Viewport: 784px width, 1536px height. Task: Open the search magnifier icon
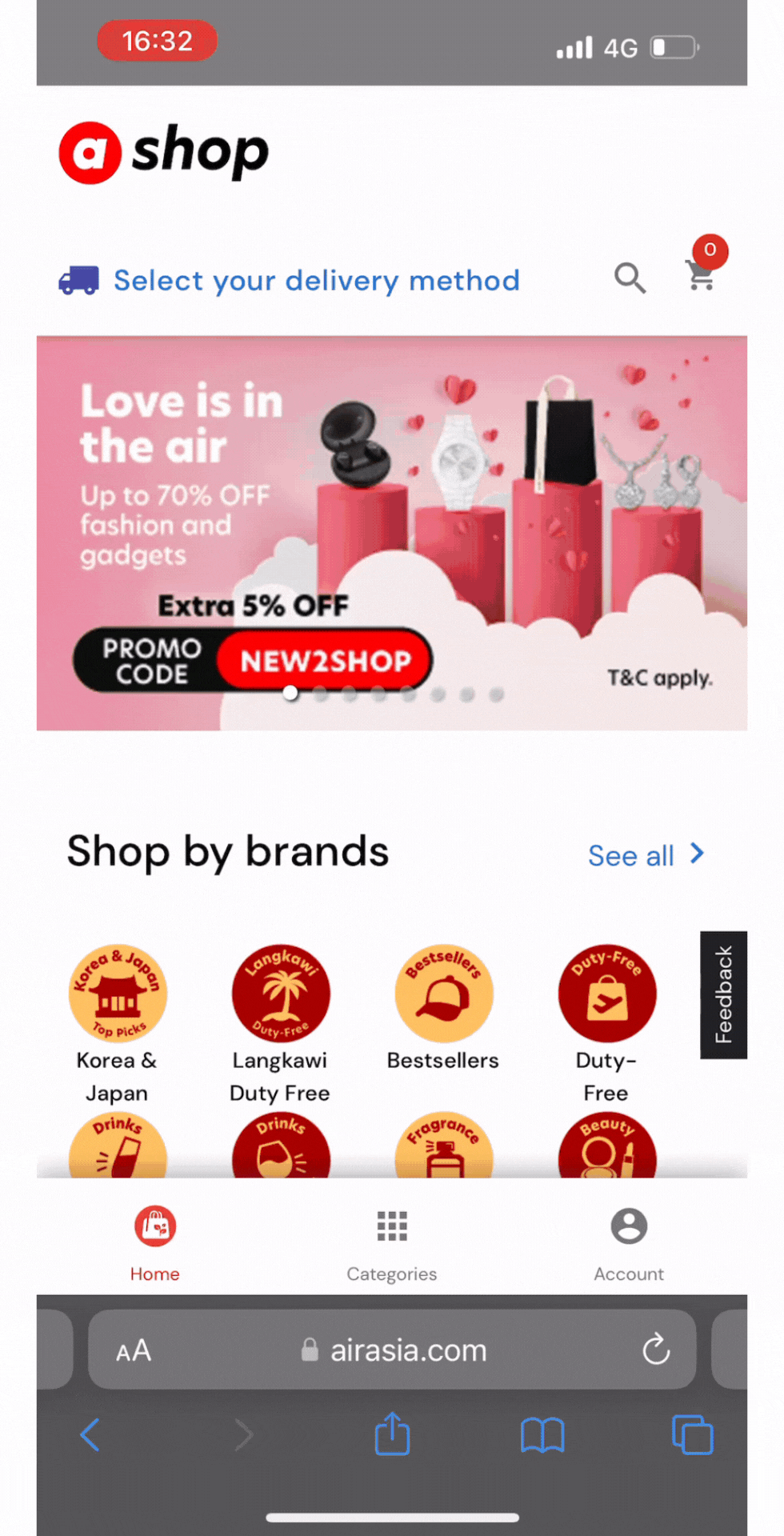point(630,278)
